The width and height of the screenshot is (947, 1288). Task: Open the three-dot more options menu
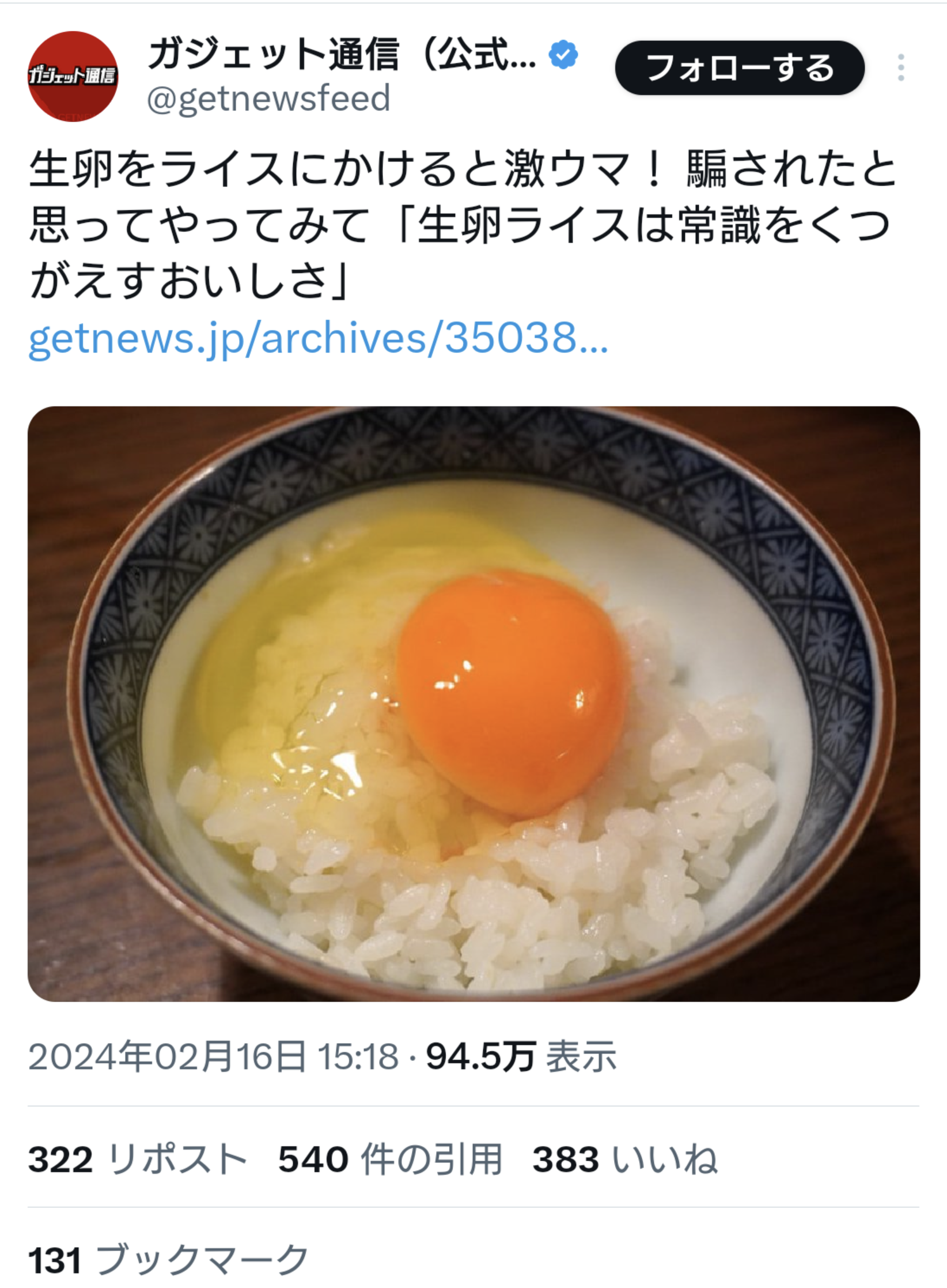[901, 68]
